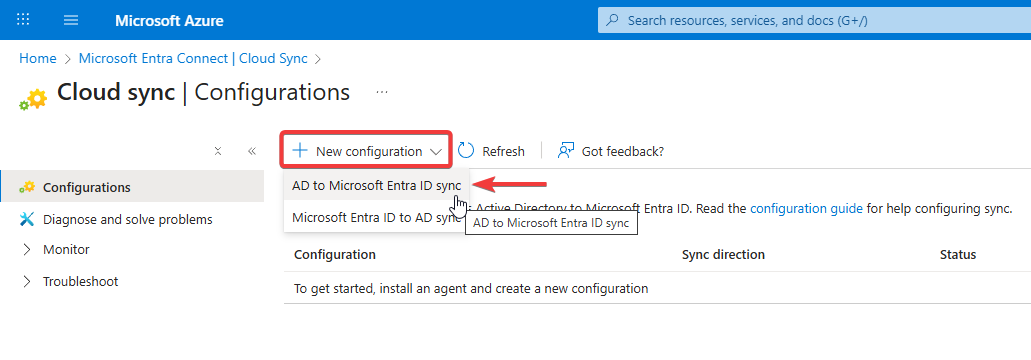Image resolution: width=1031 pixels, height=360 pixels.
Task: Open the configuration guide link
Action: (x=806, y=209)
